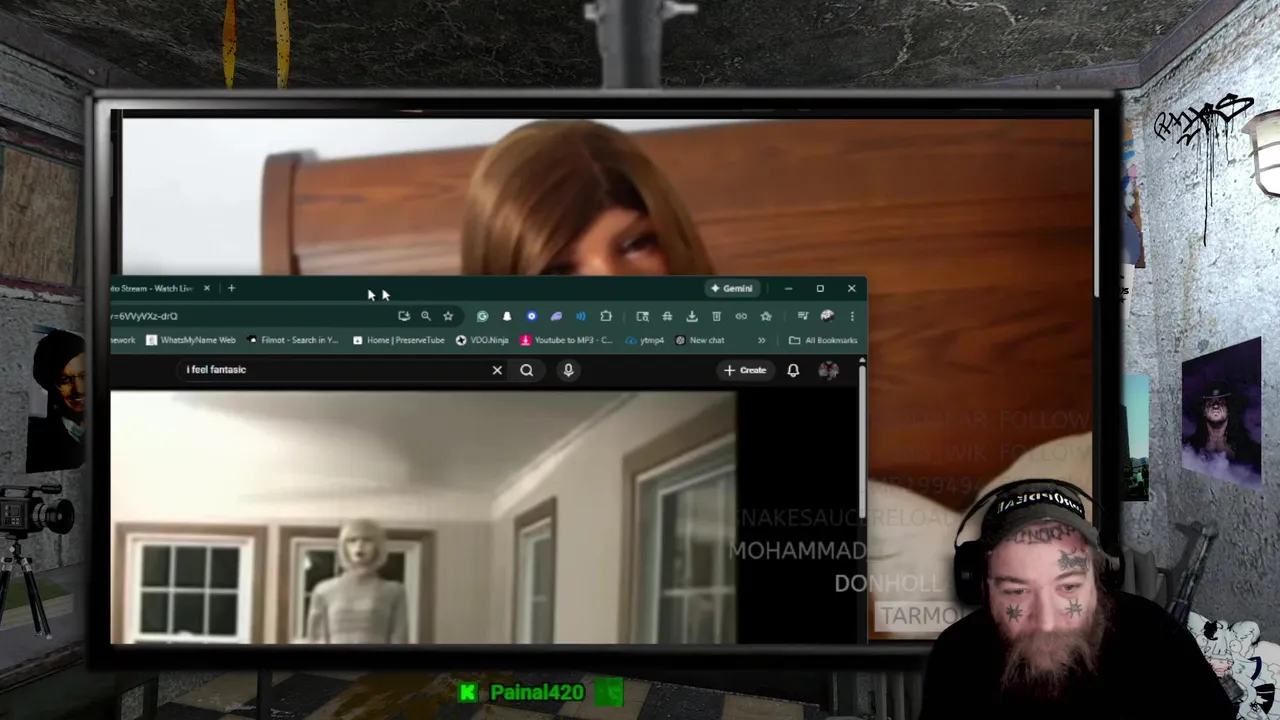The height and width of the screenshot is (720, 1280).
Task: Click the zoom magnifier icon in address bar
Action: tap(426, 316)
